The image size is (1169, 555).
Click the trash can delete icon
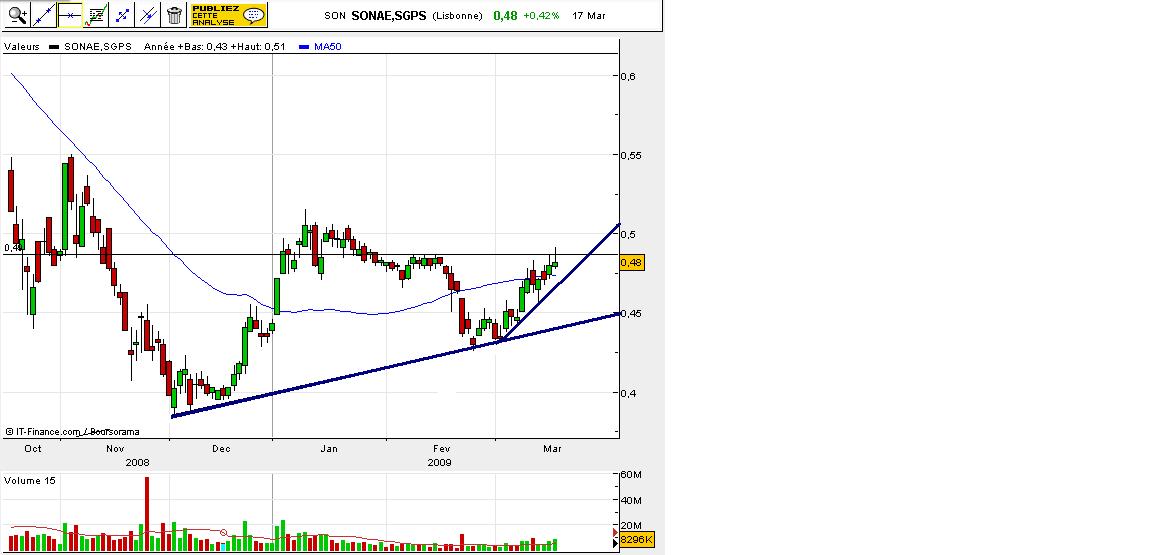tap(174, 14)
